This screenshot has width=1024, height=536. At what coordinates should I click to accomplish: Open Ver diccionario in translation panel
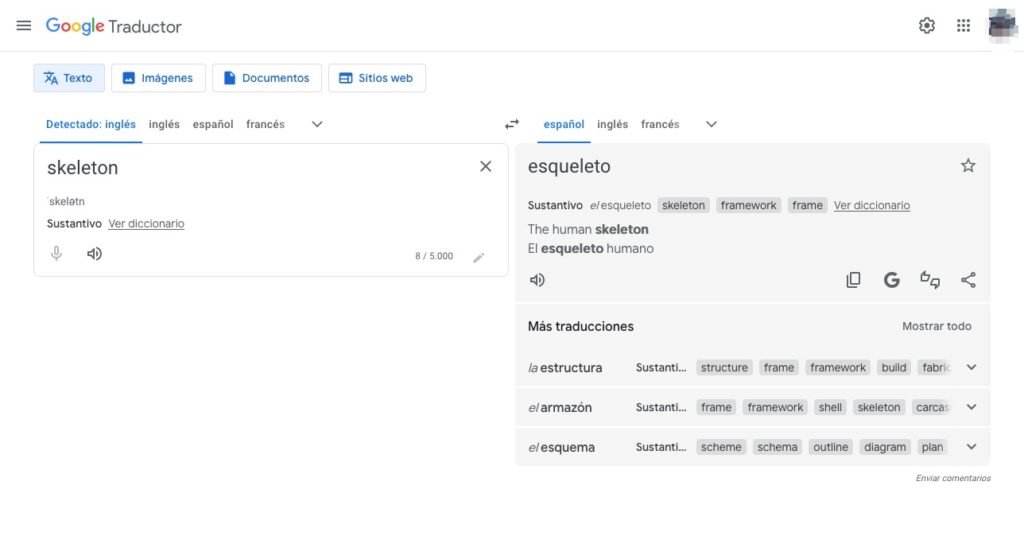click(872, 205)
